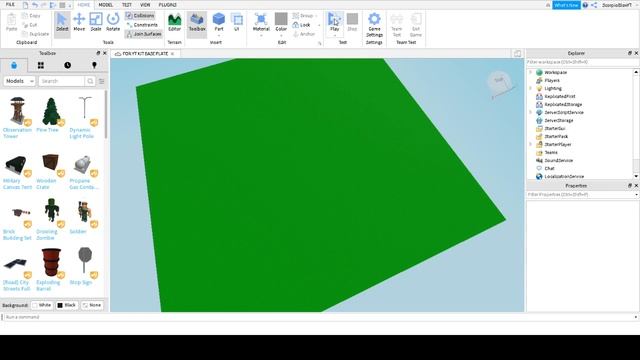This screenshot has height=360, width=640.
Task: Select Players in Explorer
Action: (x=552, y=80)
